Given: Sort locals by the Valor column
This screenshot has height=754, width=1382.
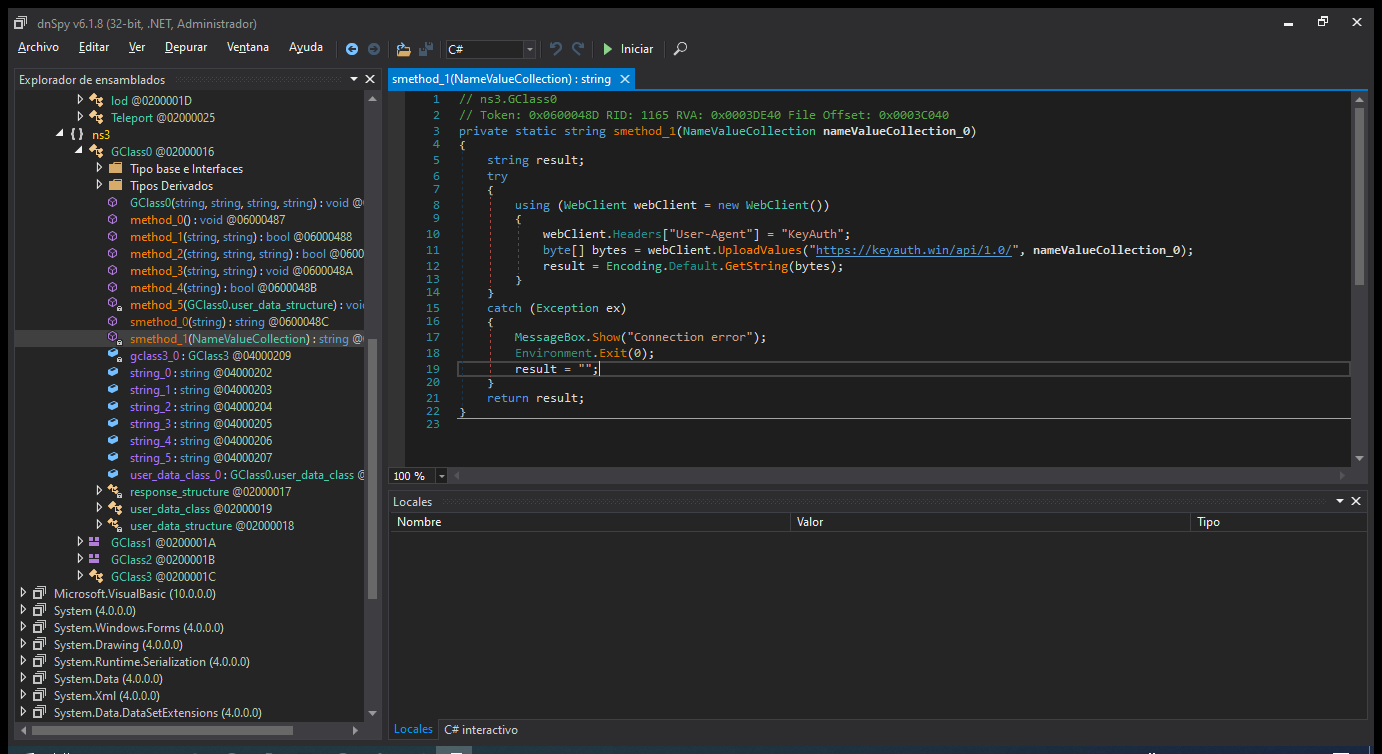Looking at the screenshot, I should [x=992, y=522].
